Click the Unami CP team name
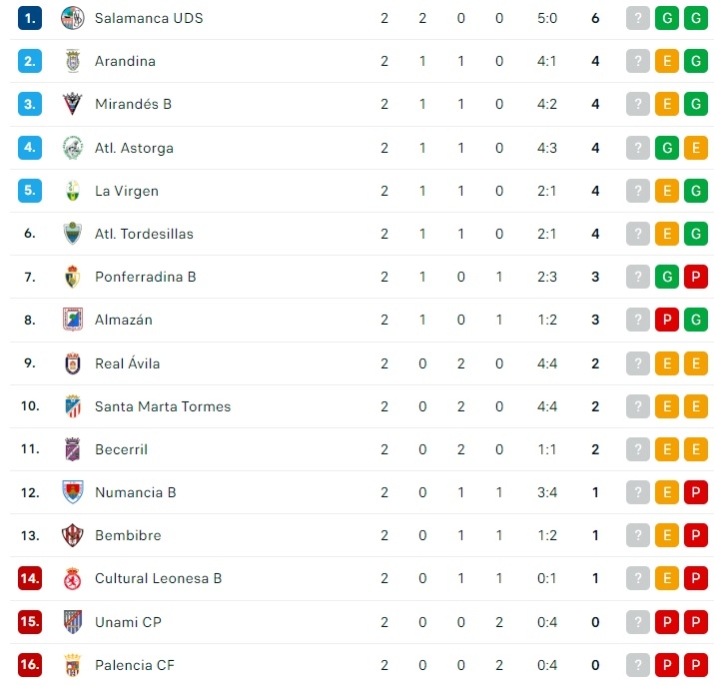Viewport: 714px width, 686px height. click(128, 622)
